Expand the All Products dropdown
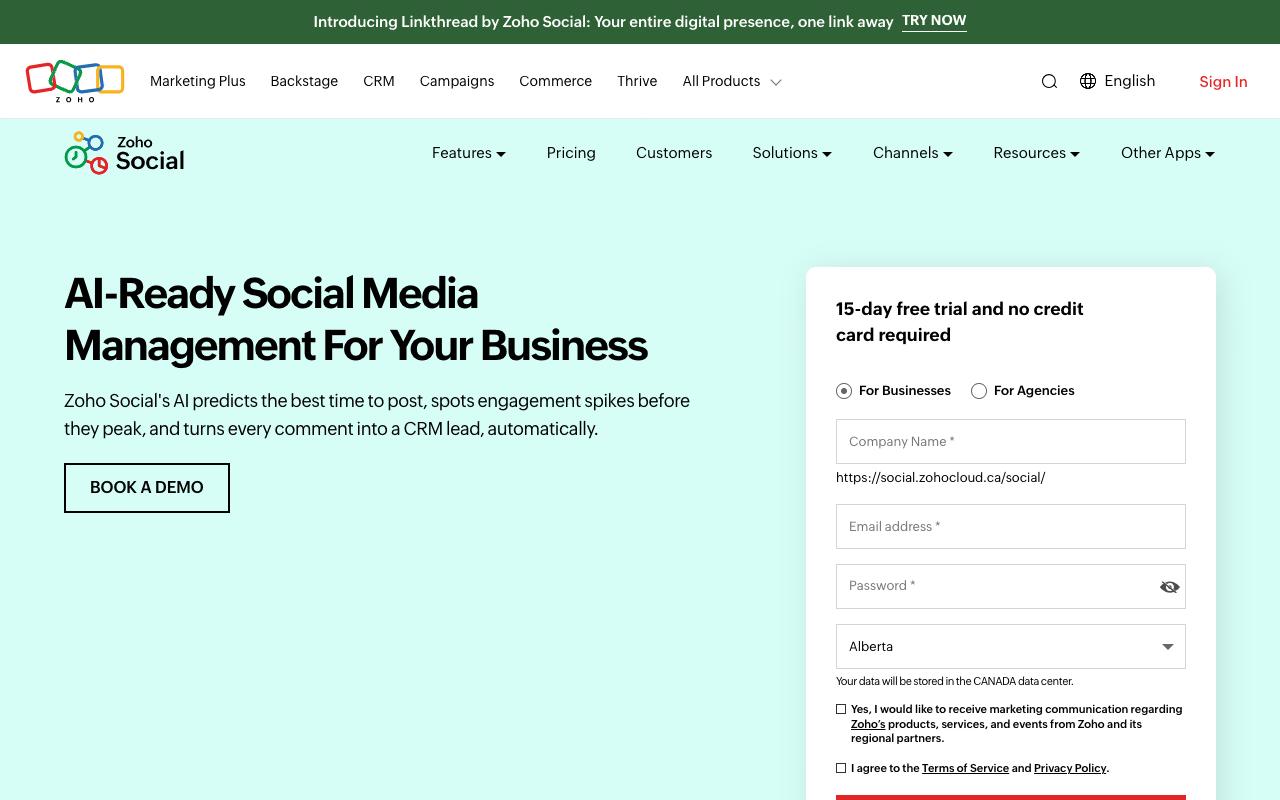Image resolution: width=1280 pixels, height=800 pixels. tap(732, 81)
